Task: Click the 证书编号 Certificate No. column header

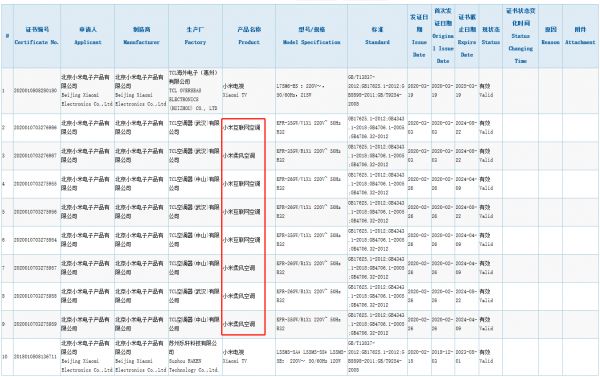Action: [x=37, y=36]
